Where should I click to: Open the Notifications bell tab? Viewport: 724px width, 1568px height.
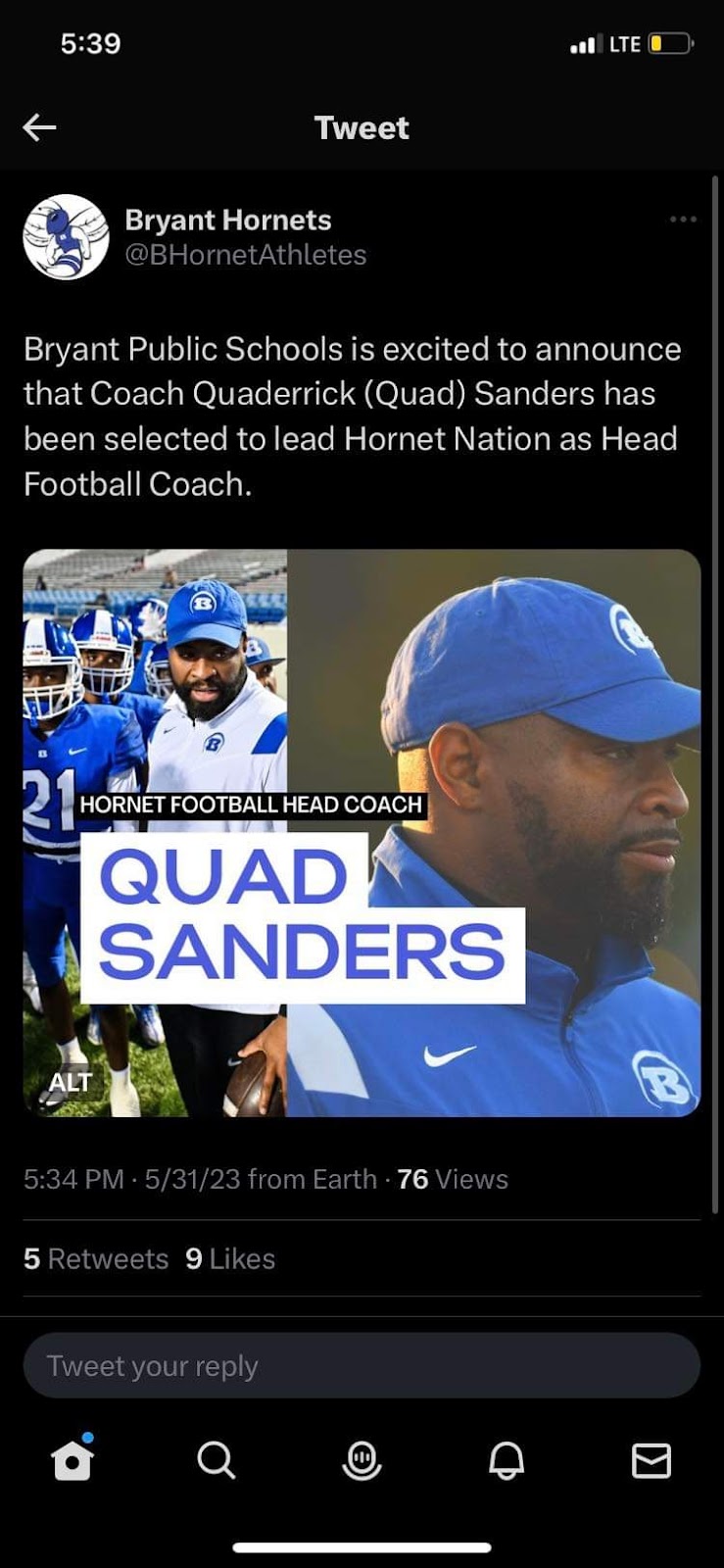[x=507, y=1460]
